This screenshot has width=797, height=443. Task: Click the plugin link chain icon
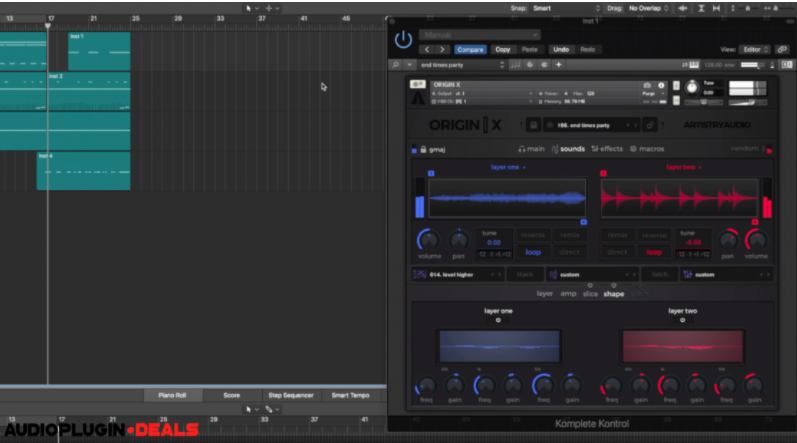click(782, 49)
